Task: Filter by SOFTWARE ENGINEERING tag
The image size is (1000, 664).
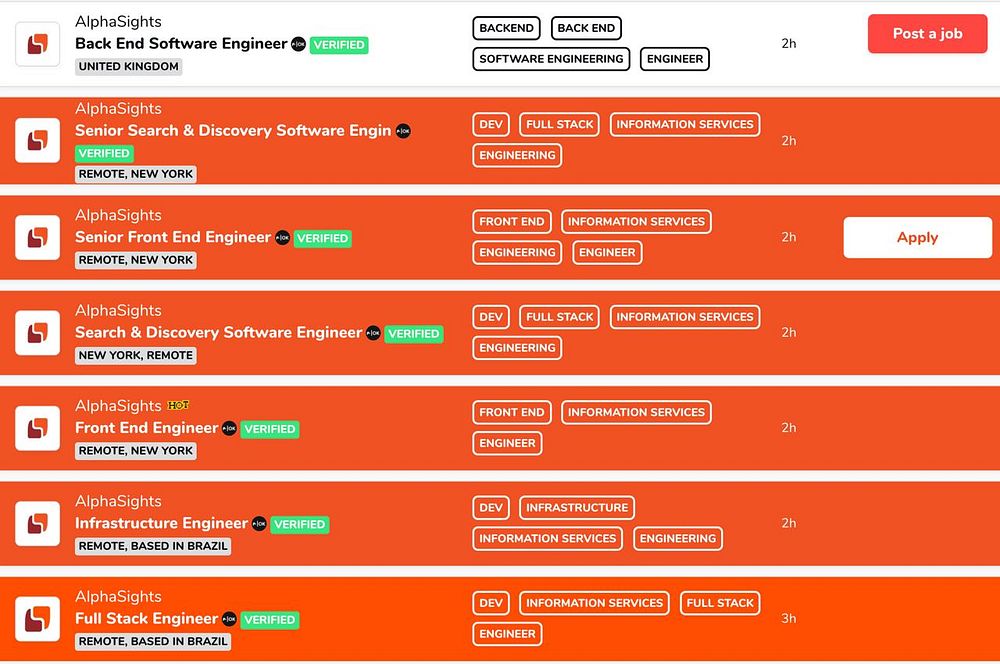Action: coord(551,59)
